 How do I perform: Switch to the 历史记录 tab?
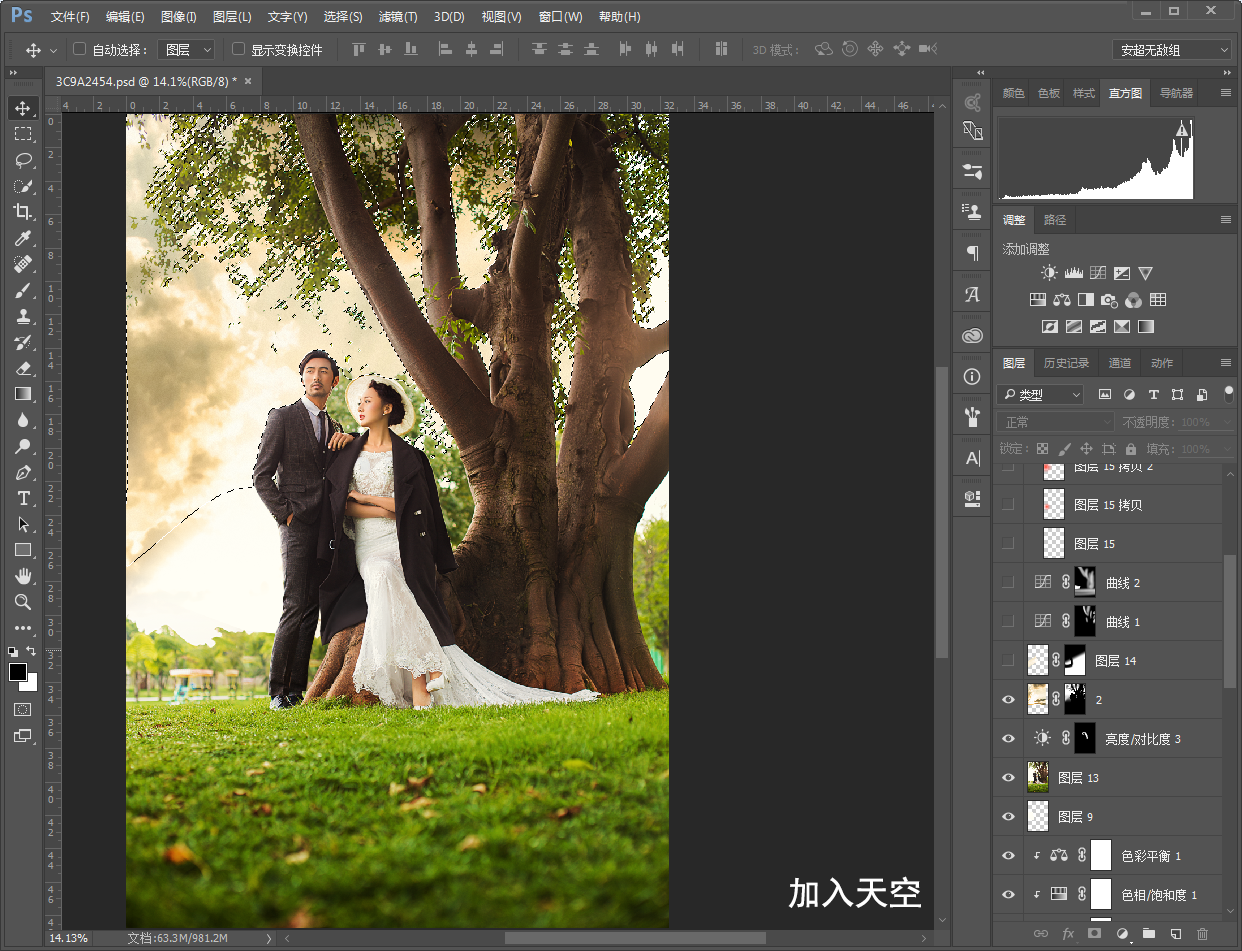tap(1066, 363)
